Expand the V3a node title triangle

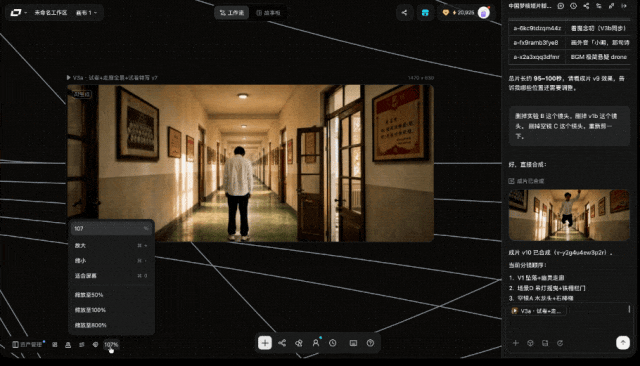[69, 77]
